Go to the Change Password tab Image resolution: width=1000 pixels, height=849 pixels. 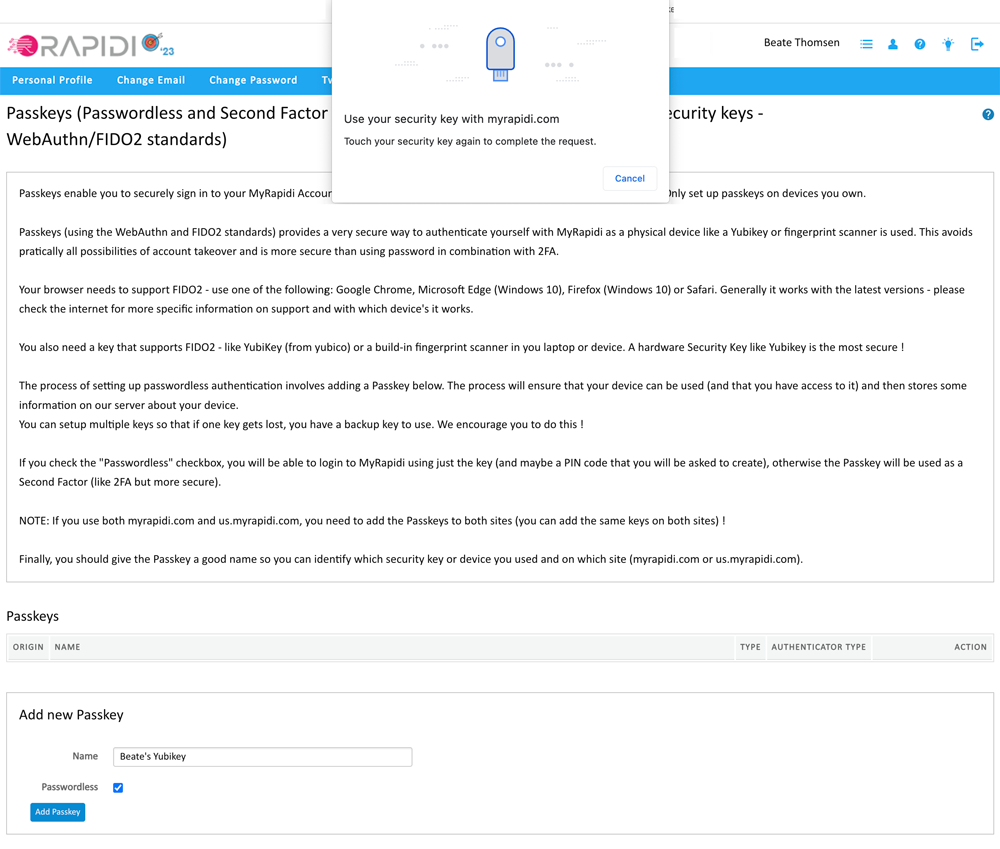click(x=253, y=80)
